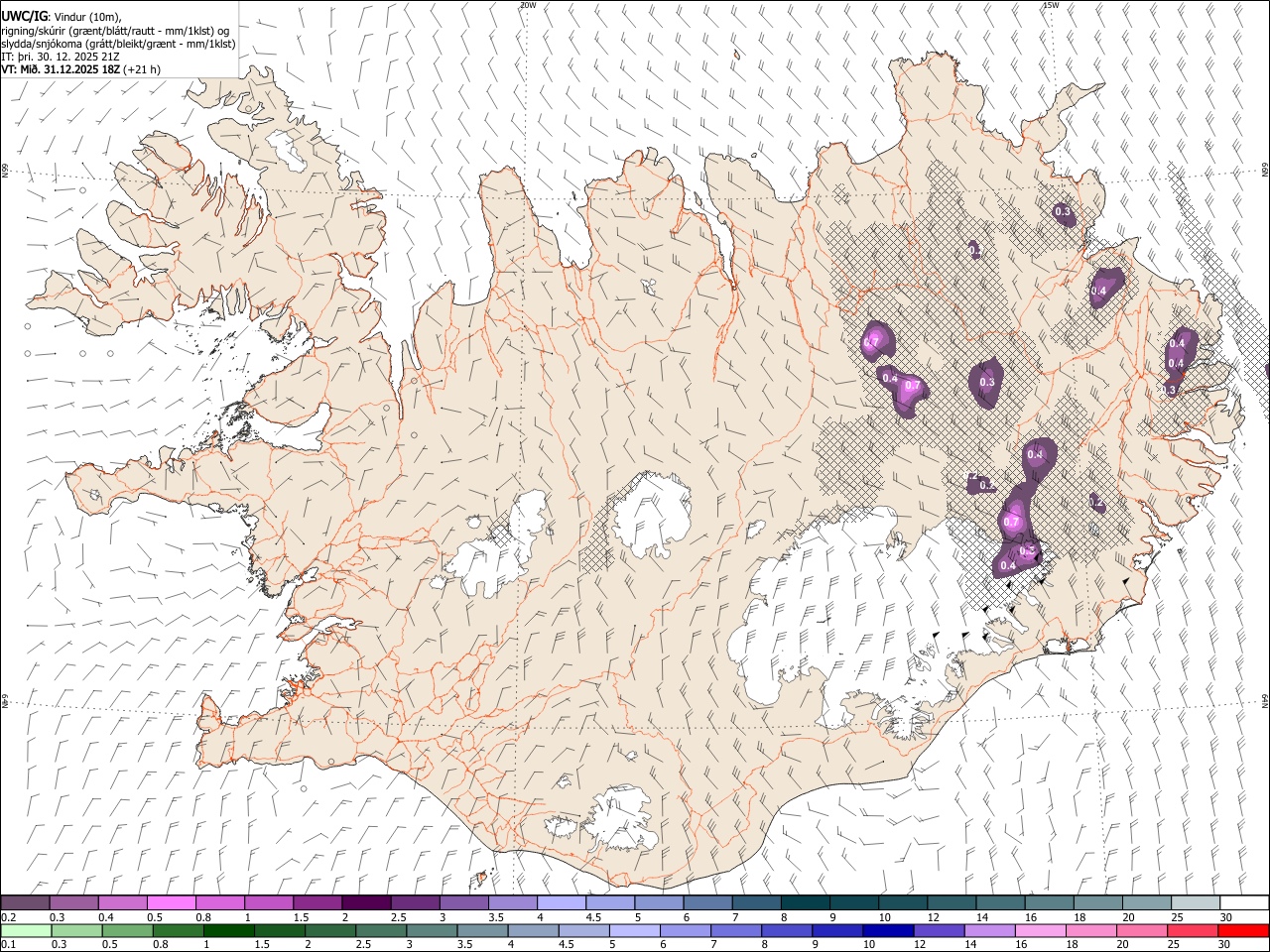Click the "20W" longitude label
Image resolution: width=1270 pixels, height=952 pixels.
[x=528, y=5]
